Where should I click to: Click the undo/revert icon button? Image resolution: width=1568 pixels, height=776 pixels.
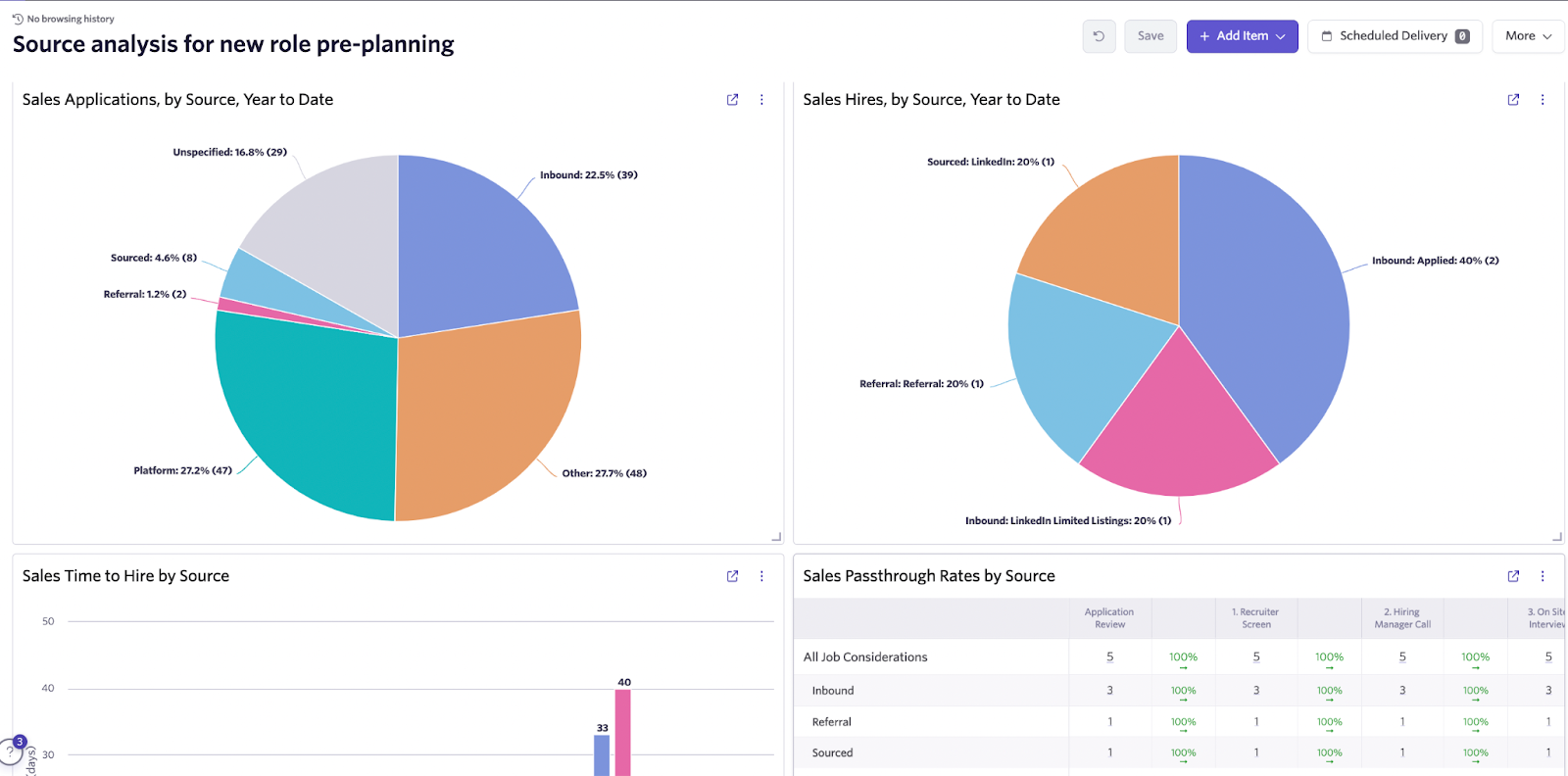coord(1099,36)
